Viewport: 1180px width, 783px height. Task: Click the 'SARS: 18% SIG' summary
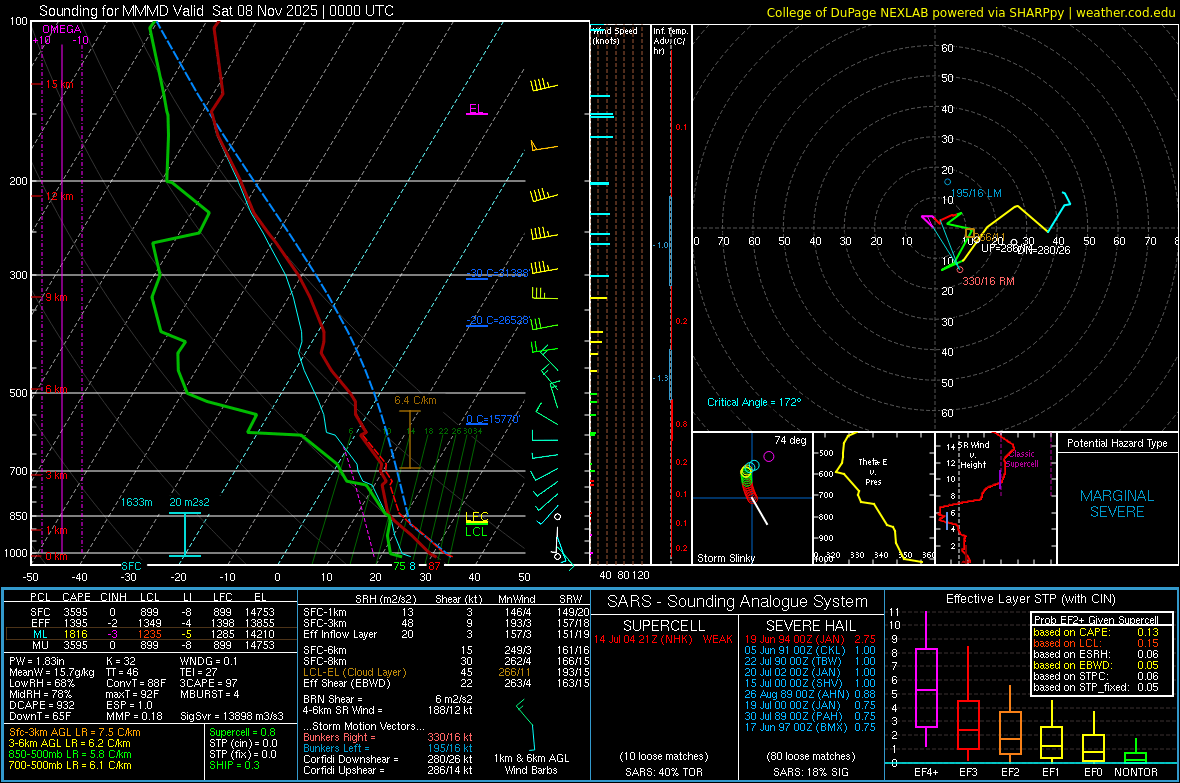(x=810, y=772)
